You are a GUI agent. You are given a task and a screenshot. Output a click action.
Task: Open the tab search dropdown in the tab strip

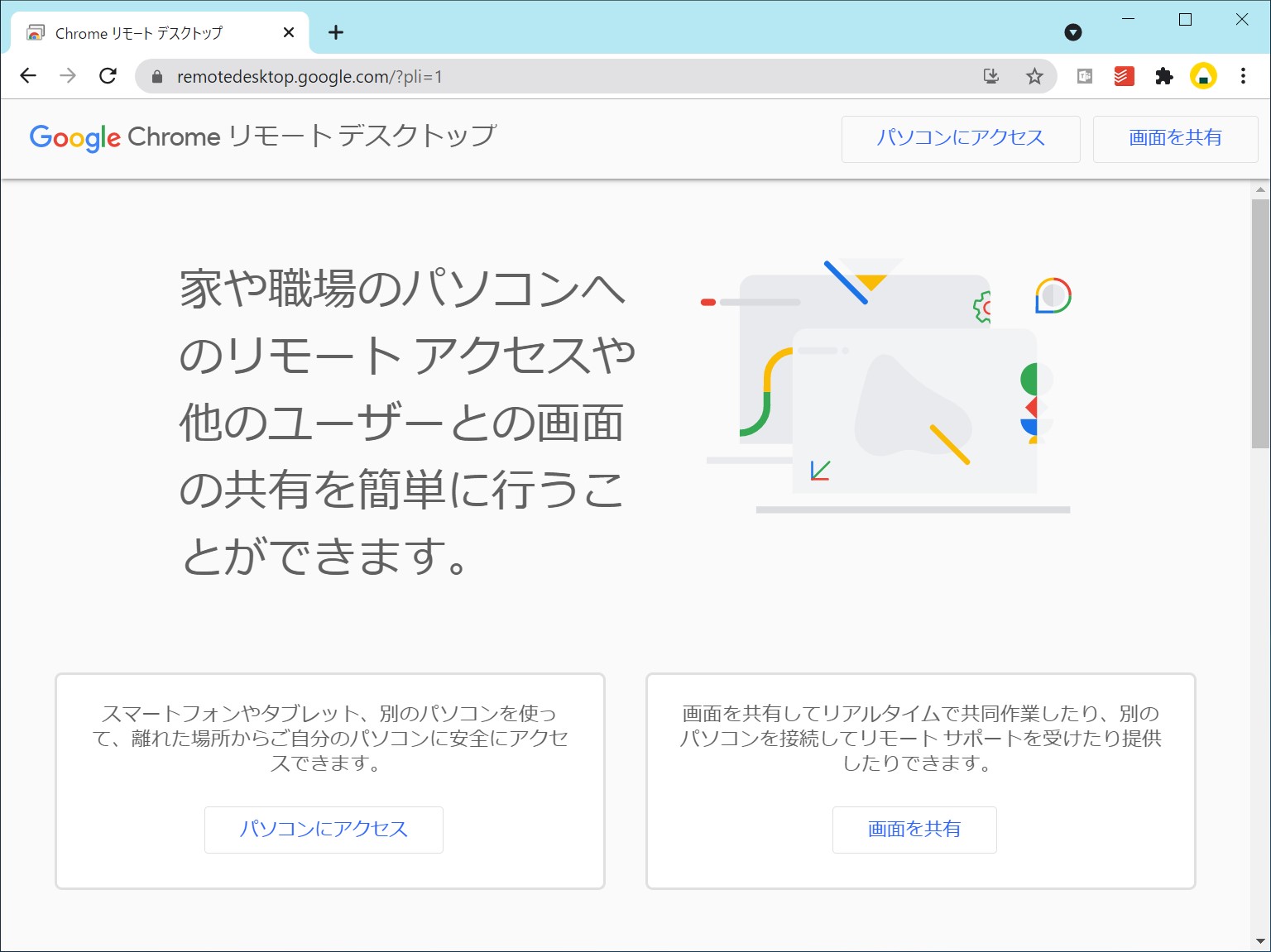coord(1073,32)
